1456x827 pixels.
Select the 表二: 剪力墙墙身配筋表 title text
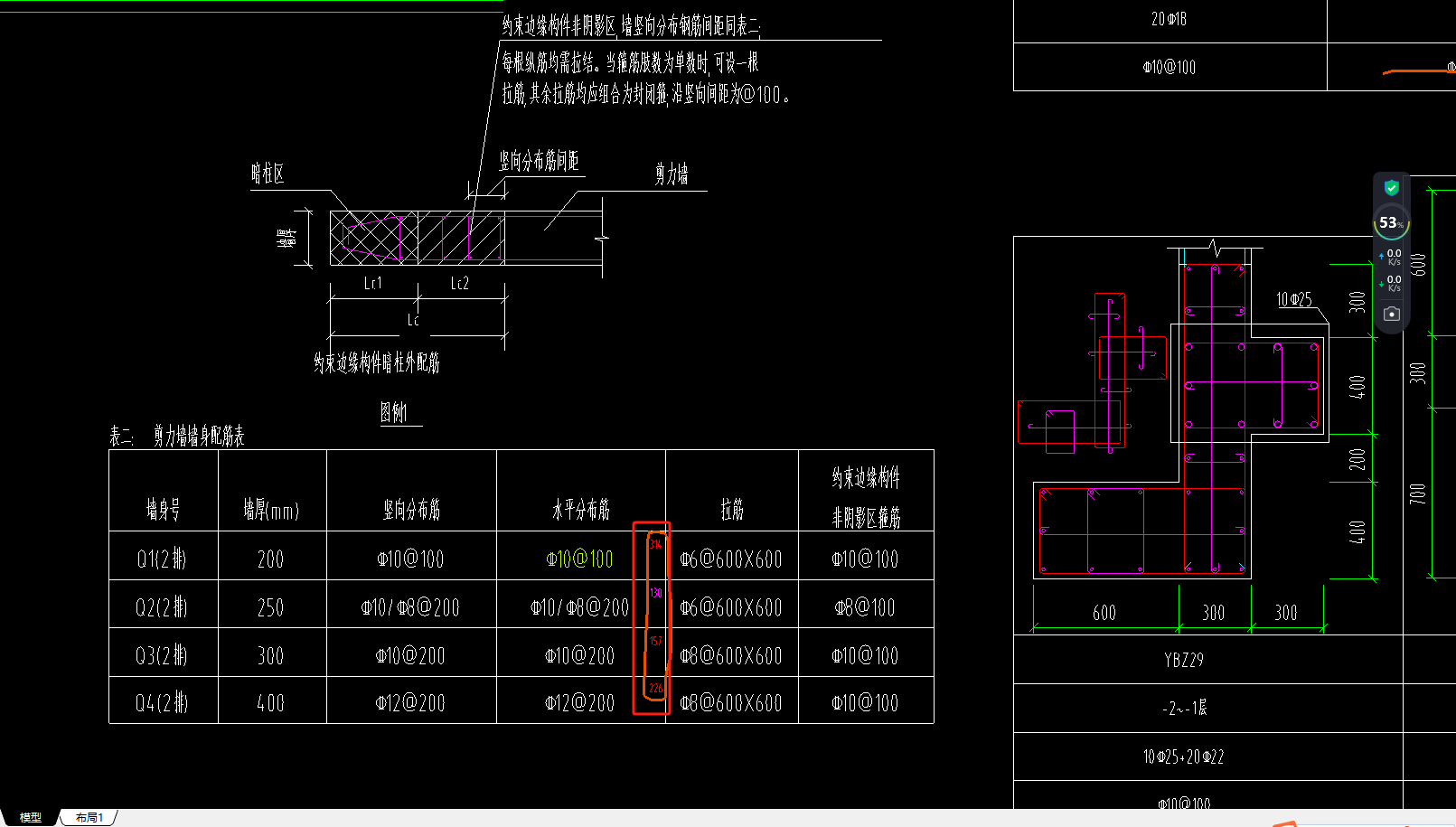(177, 437)
